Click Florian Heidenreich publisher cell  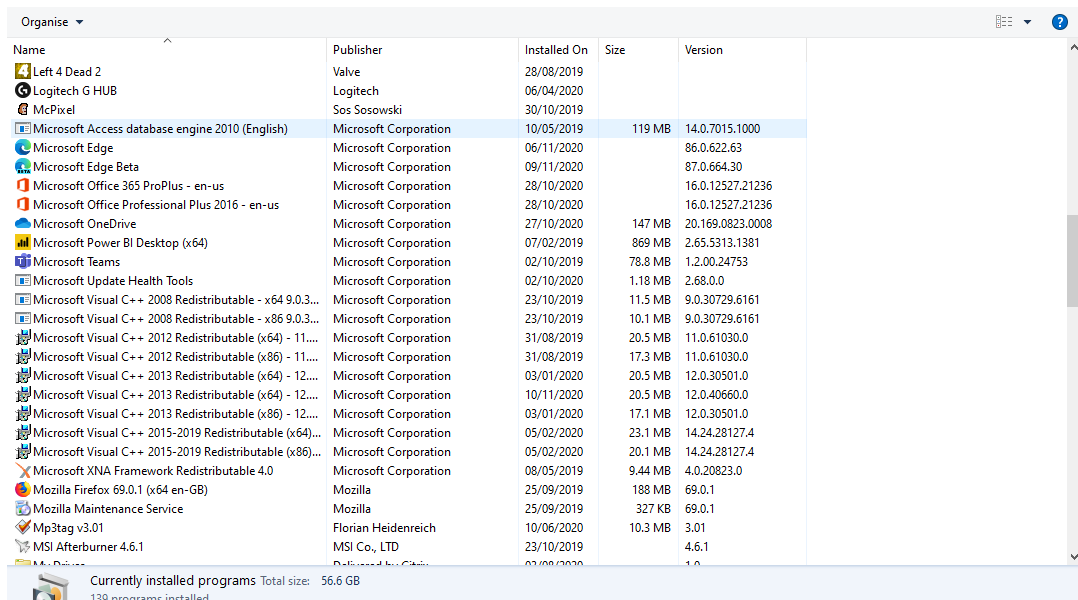pyautogui.click(x=384, y=528)
